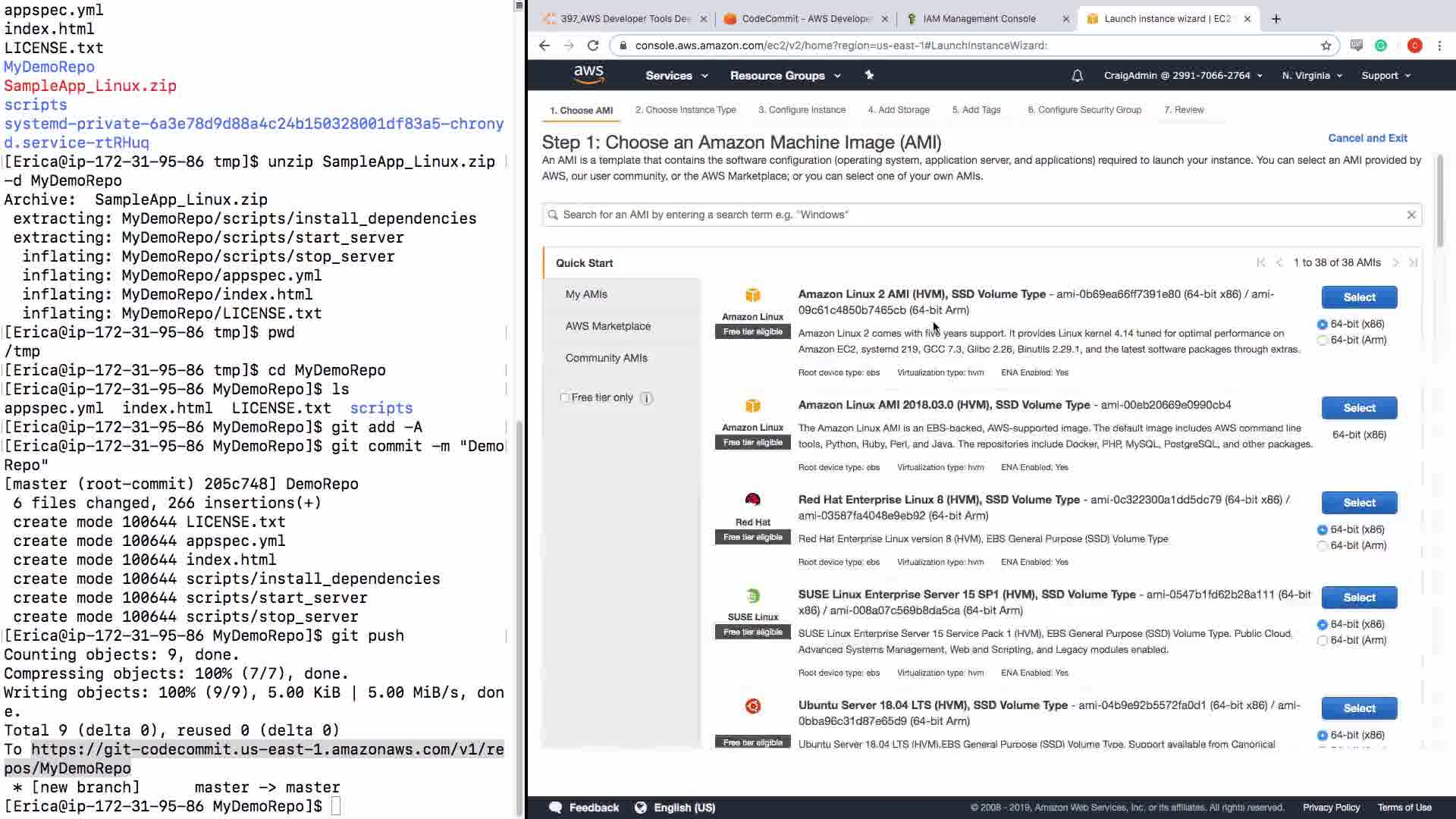Select 64-bit (Arm) for Amazon Linux 2
The image size is (1456, 819).
pyautogui.click(x=1323, y=340)
